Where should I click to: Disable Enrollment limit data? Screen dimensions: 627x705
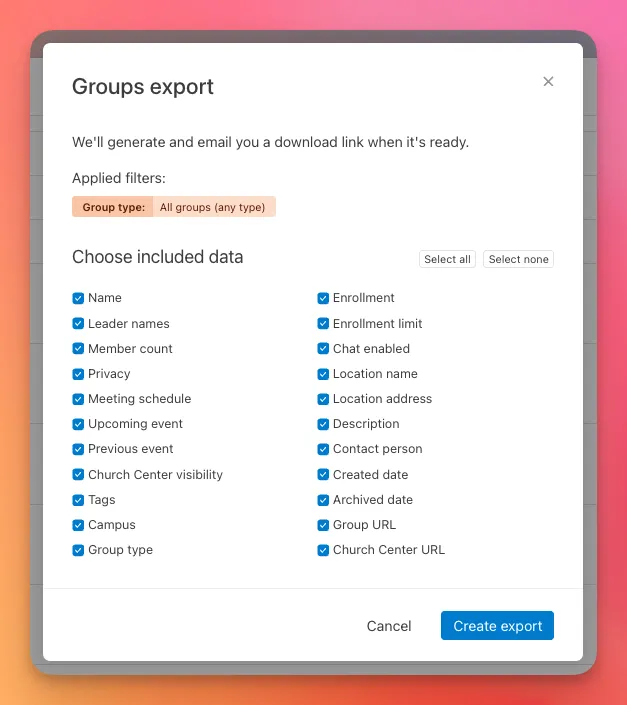(x=323, y=324)
